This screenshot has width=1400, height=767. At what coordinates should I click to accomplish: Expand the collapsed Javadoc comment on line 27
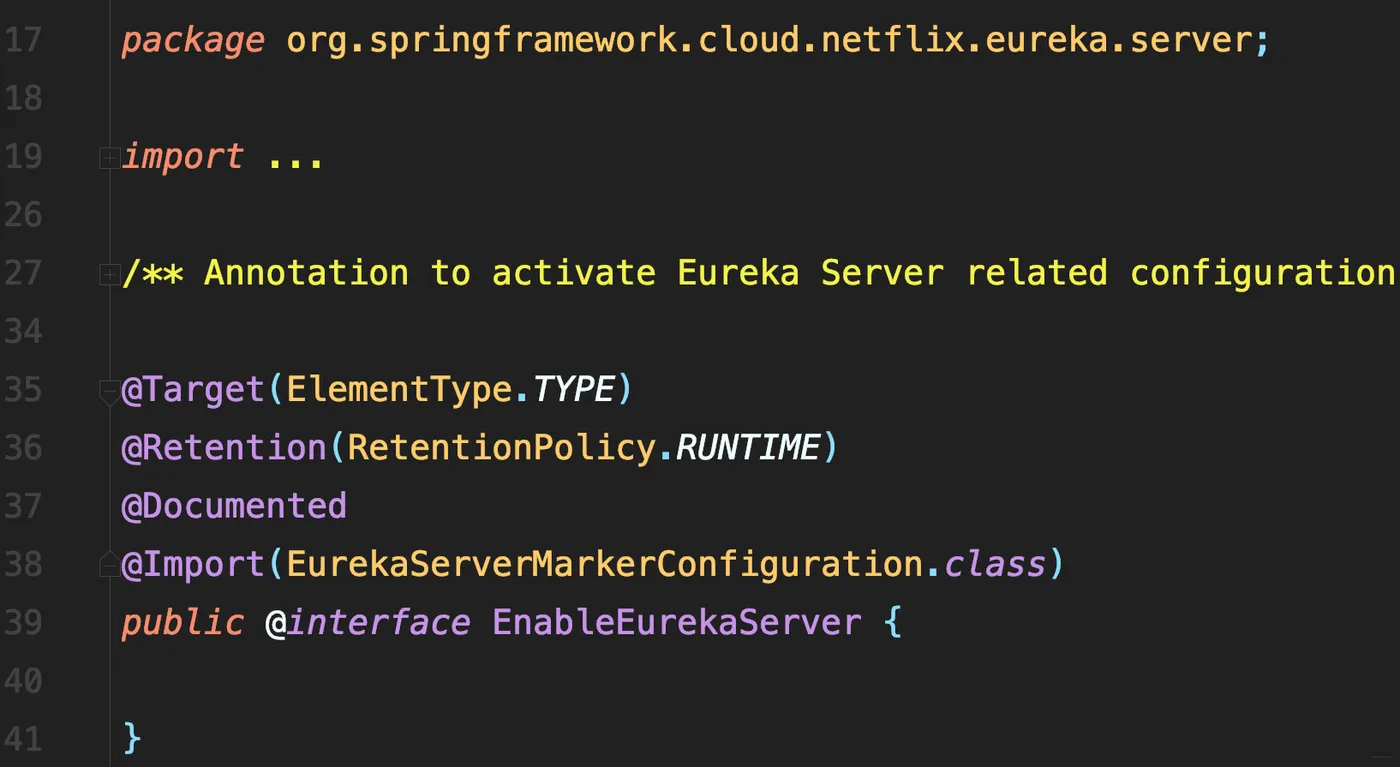[109, 274]
